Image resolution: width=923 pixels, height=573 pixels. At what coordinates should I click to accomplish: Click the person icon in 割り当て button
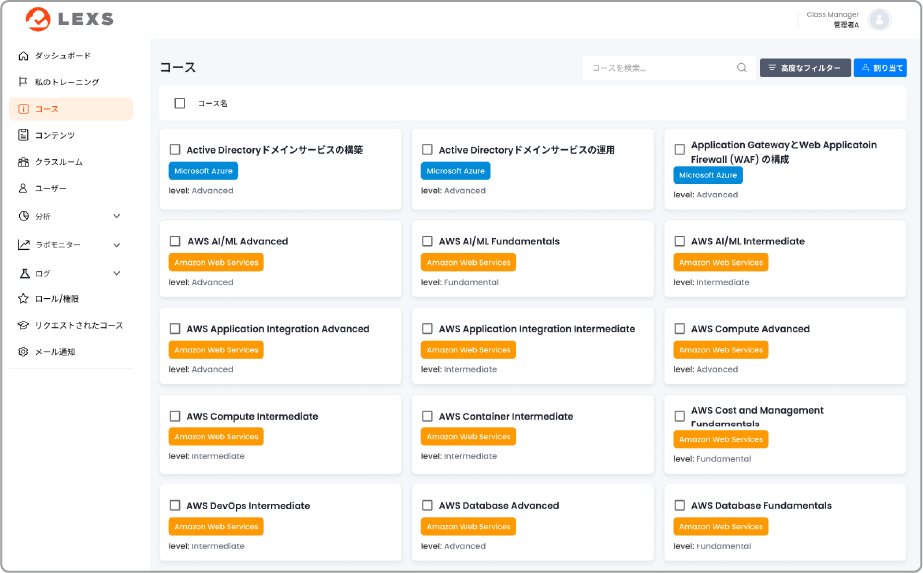[865, 68]
